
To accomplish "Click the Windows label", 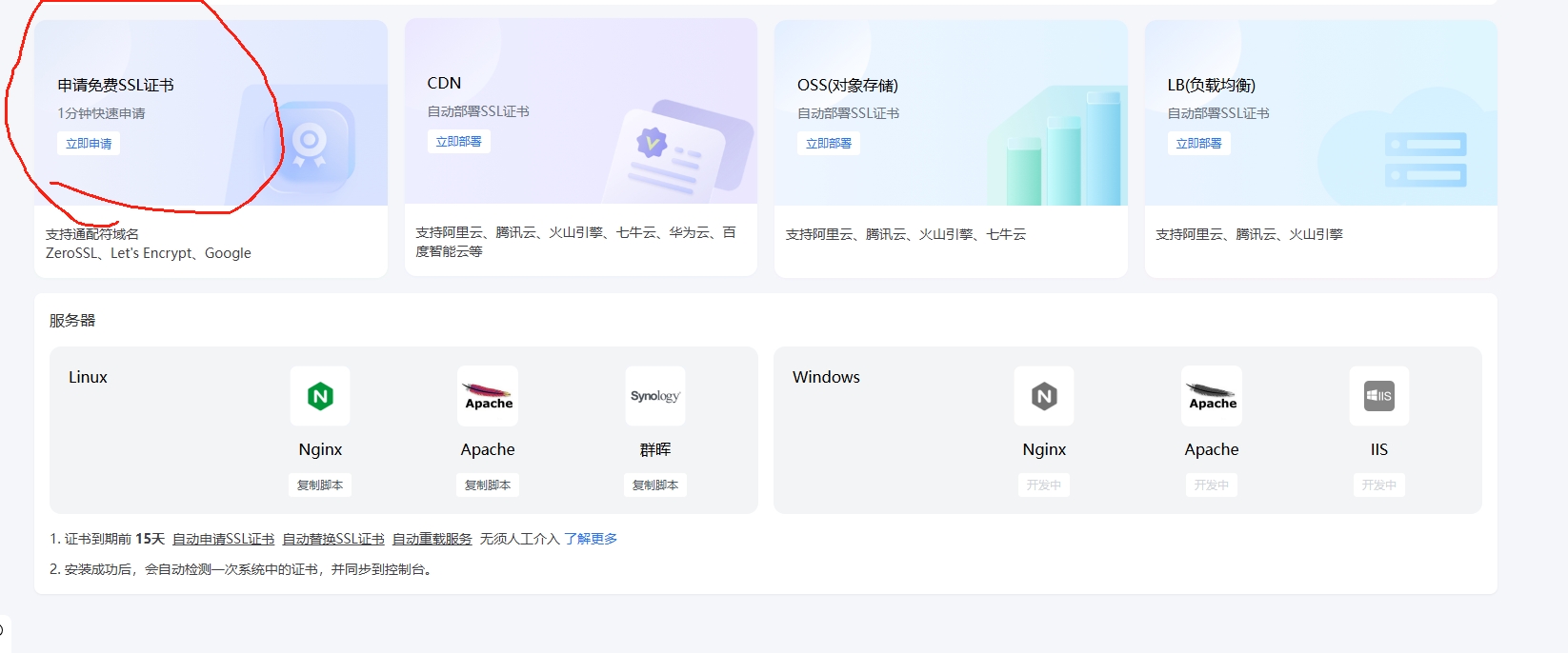I will coord(826,378).
